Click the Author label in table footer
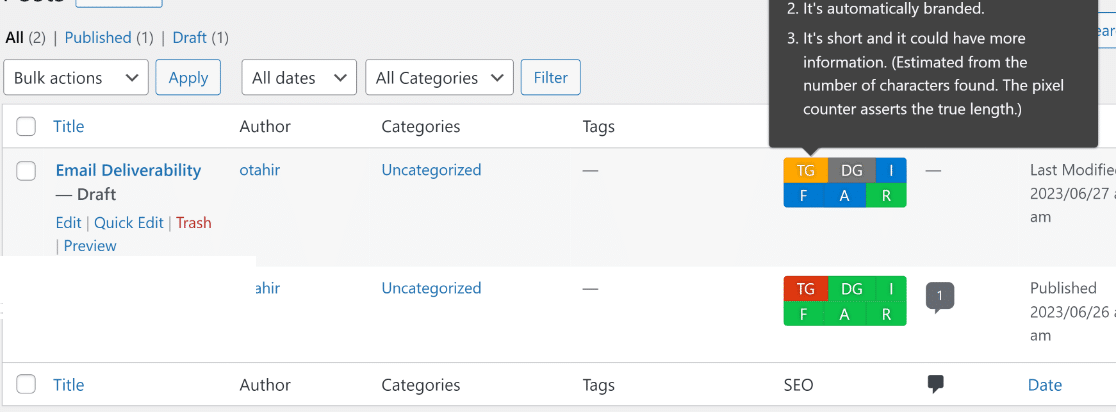 pos(265,385)
